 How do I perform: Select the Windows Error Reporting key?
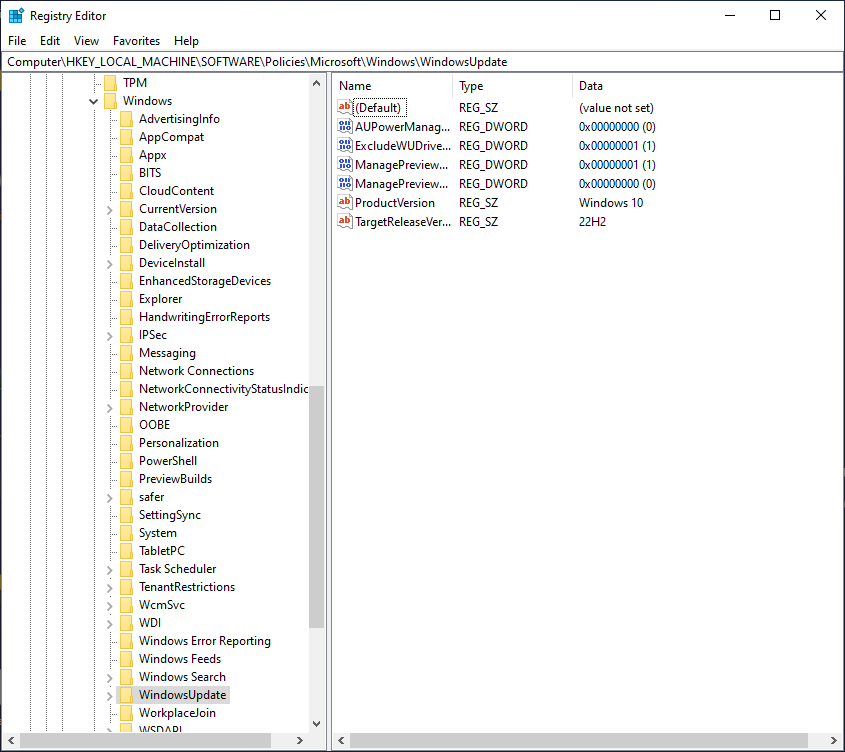point(205,641)
